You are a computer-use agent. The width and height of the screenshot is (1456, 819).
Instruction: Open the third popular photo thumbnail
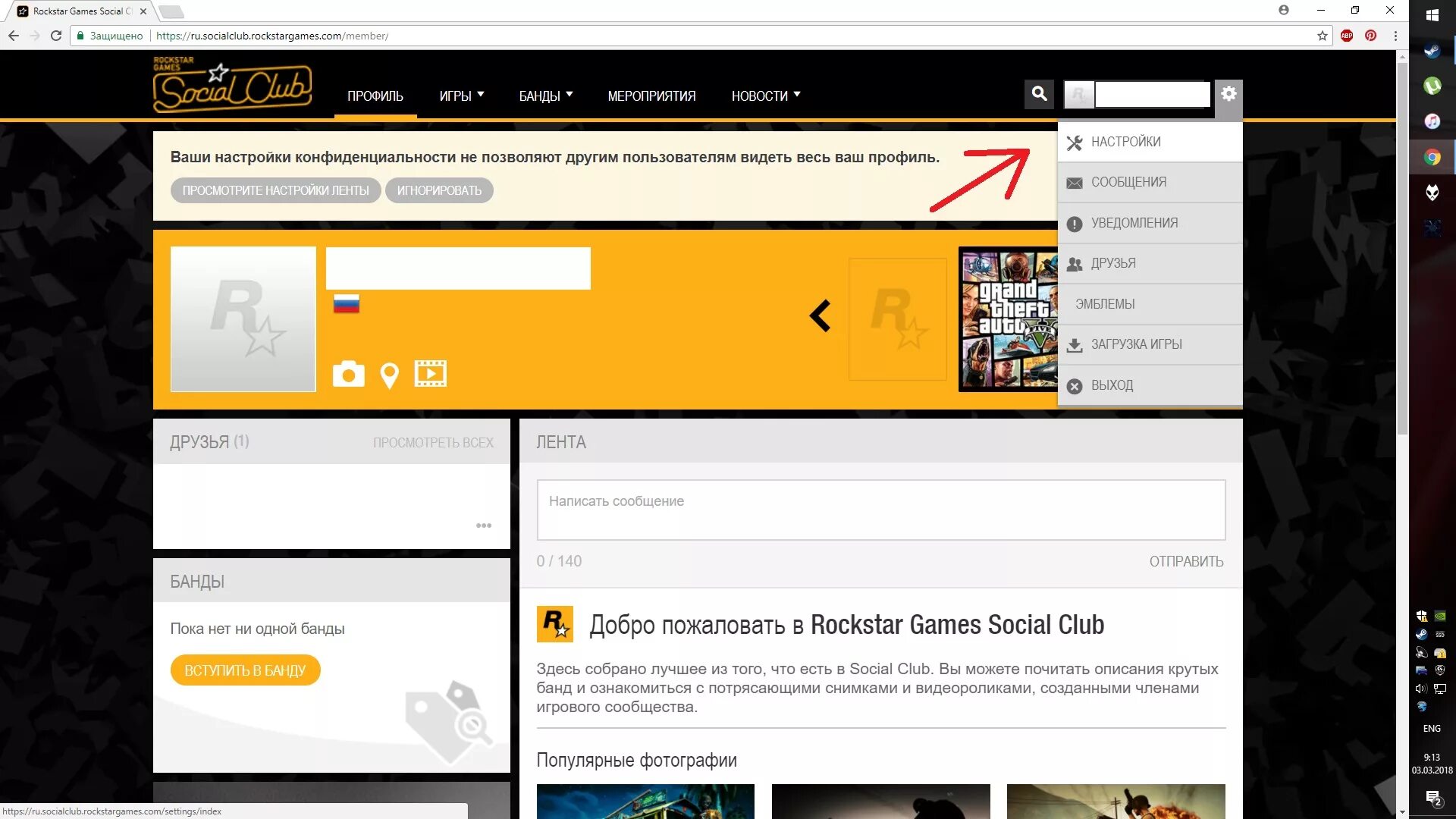(x=1116, y=802)
